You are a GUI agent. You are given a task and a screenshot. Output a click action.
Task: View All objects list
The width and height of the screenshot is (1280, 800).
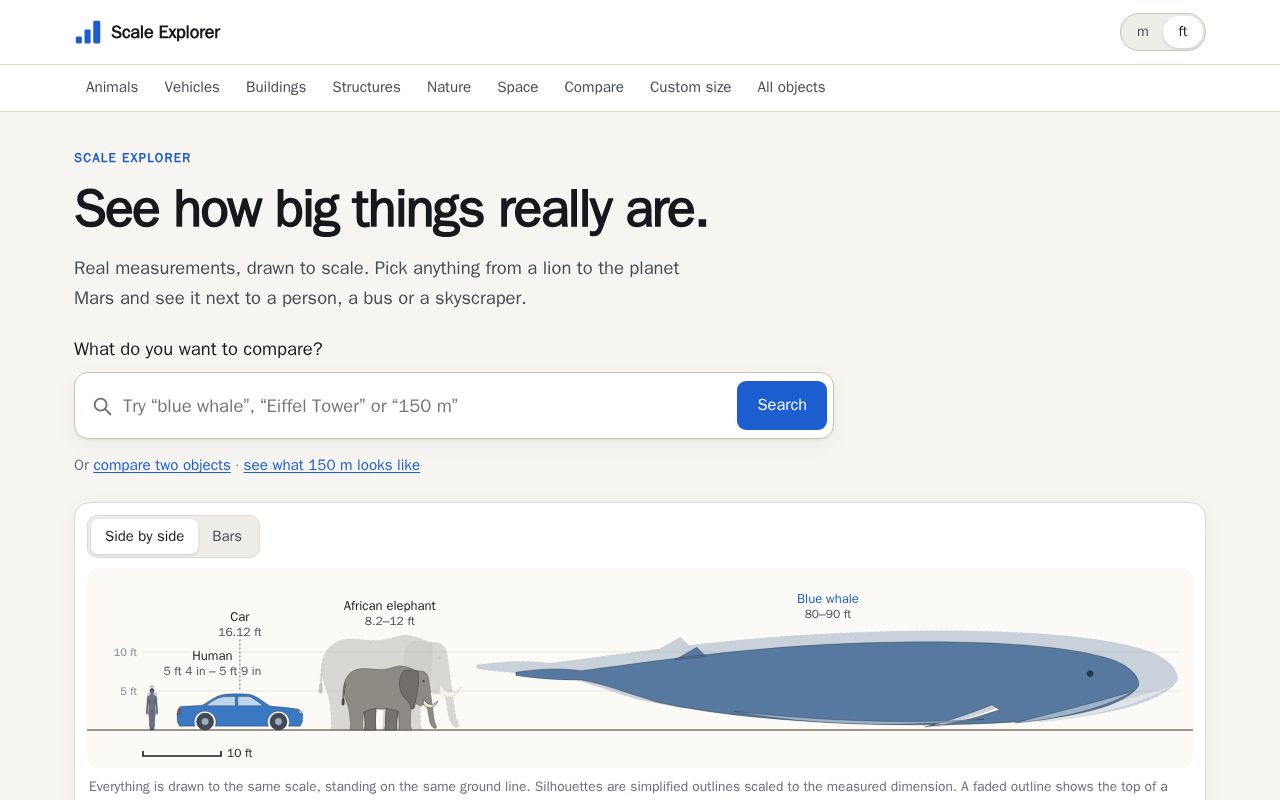791,87
